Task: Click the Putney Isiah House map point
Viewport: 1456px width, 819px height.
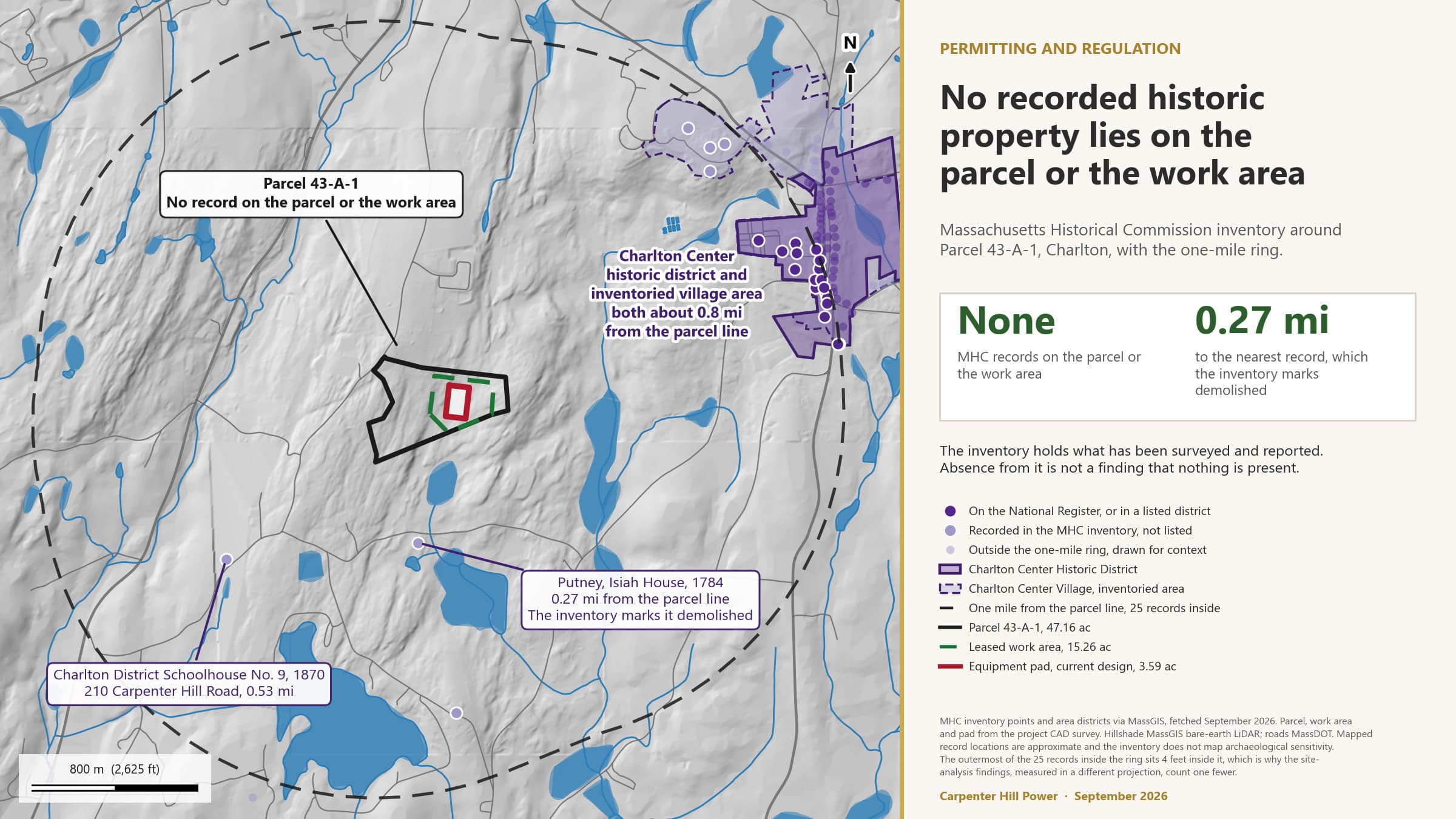Action: (x=418, y=543)
